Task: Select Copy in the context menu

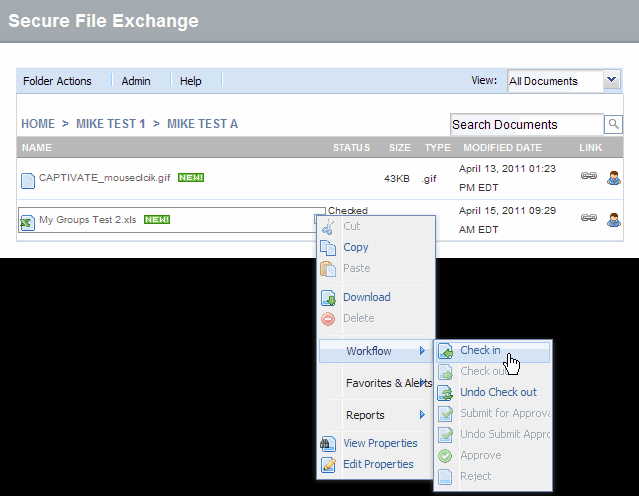Action: coord(355,247)
